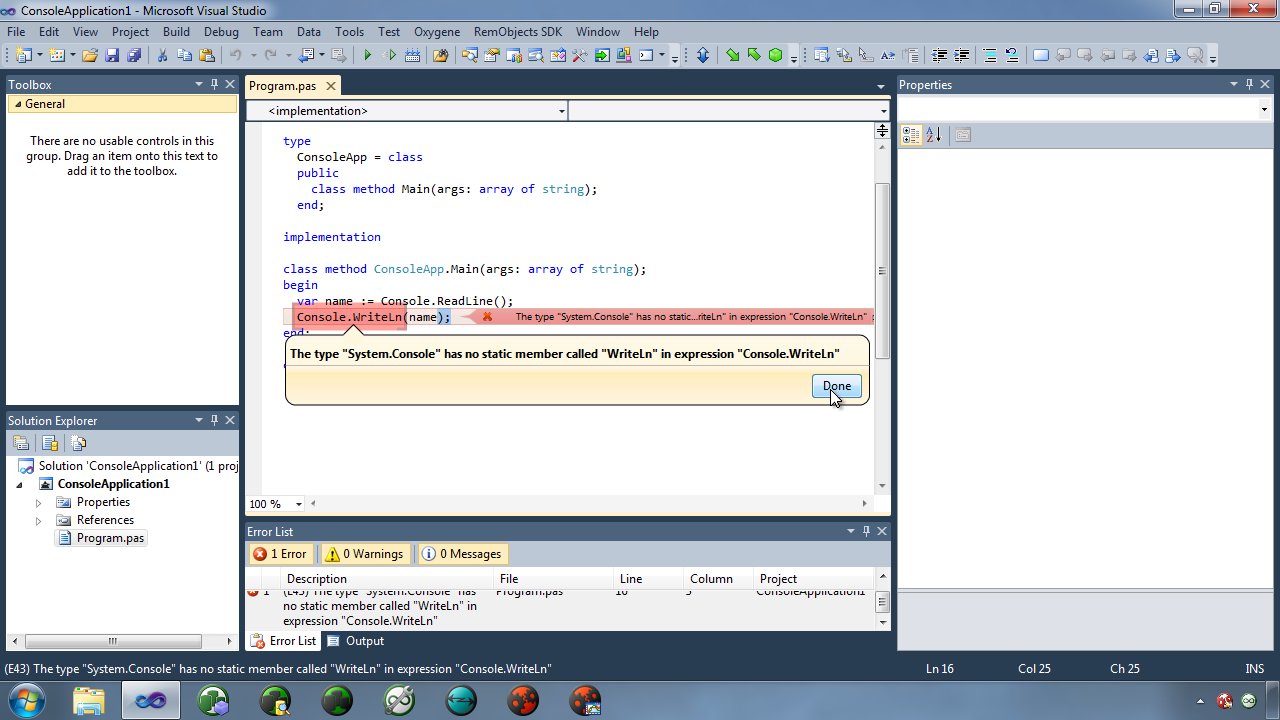Open Windows Explorer from the taskbar
1280x720 pixels.
pos(88,700)
